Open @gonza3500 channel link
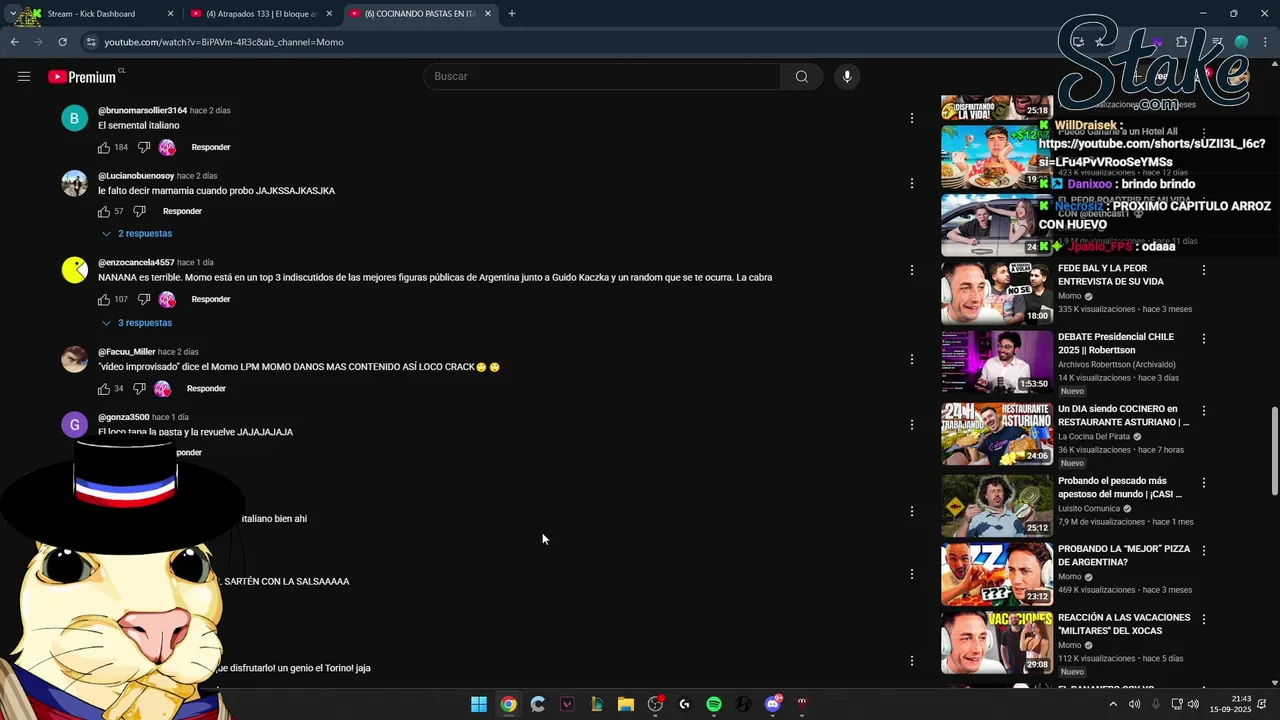This screenshot has width=1280, height=720. (123, 417)
